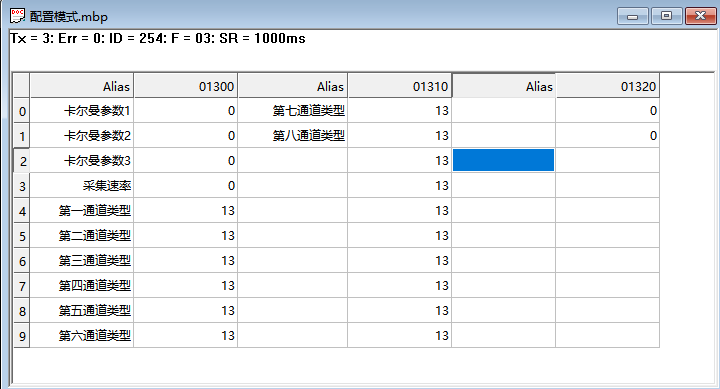This screenshot has height=389, width=720.
Task: Close the 配置模式.mbp window
Action: coord(700,16)
